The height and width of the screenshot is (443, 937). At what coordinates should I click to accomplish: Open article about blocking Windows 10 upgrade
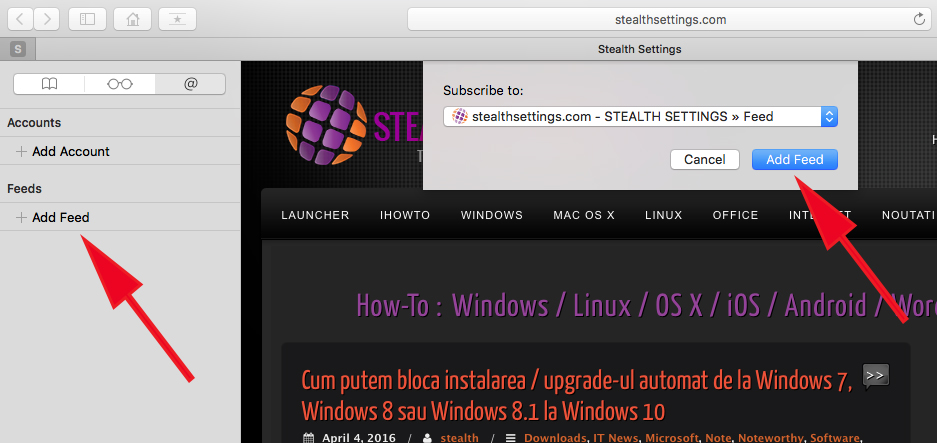pos(577,395)
